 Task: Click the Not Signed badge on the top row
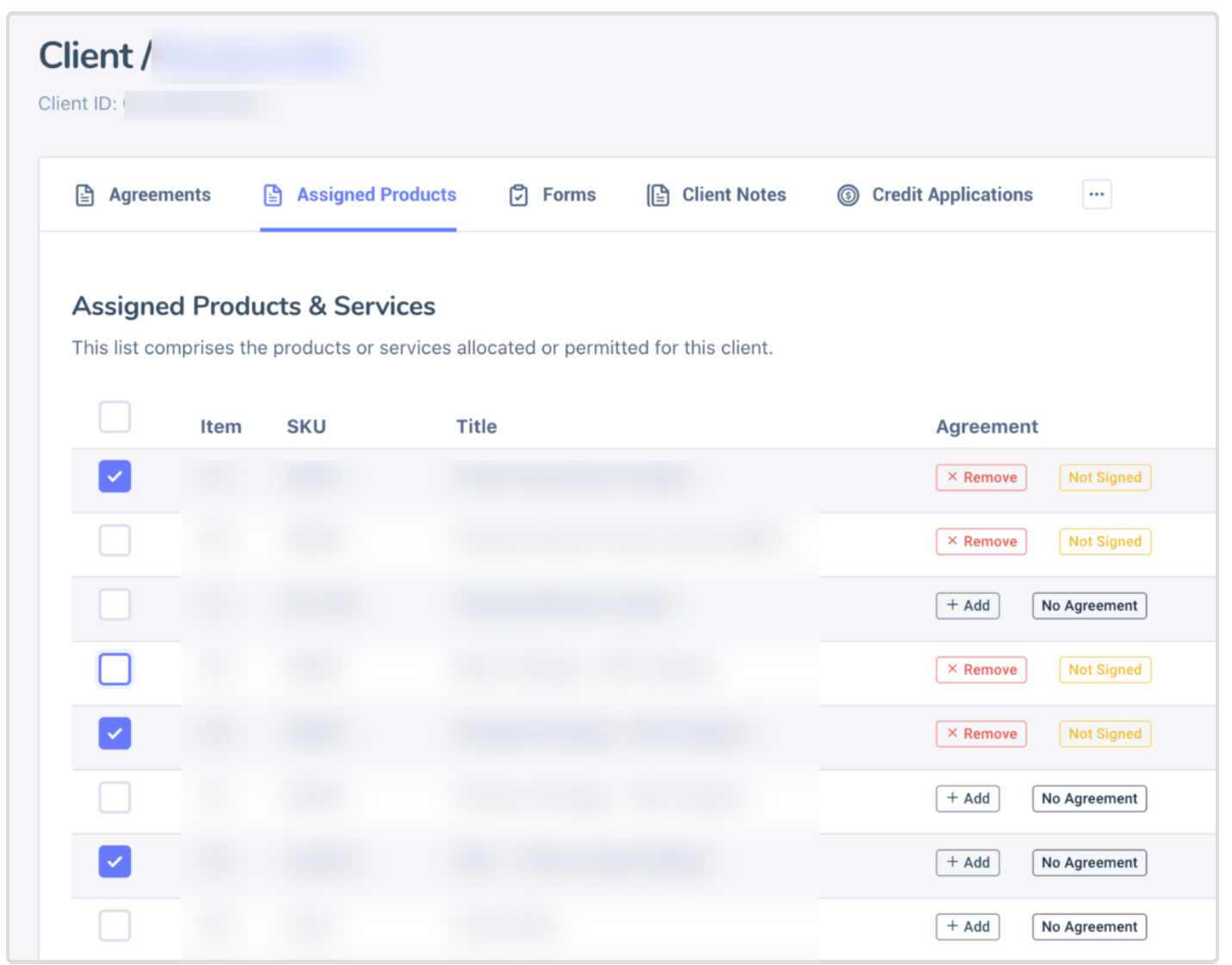[x=1104, y=476]
